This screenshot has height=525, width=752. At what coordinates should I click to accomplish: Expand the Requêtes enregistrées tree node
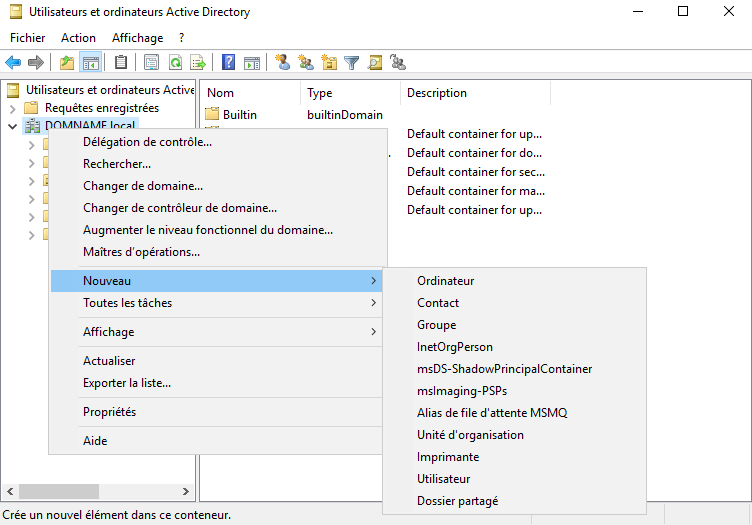12,108
